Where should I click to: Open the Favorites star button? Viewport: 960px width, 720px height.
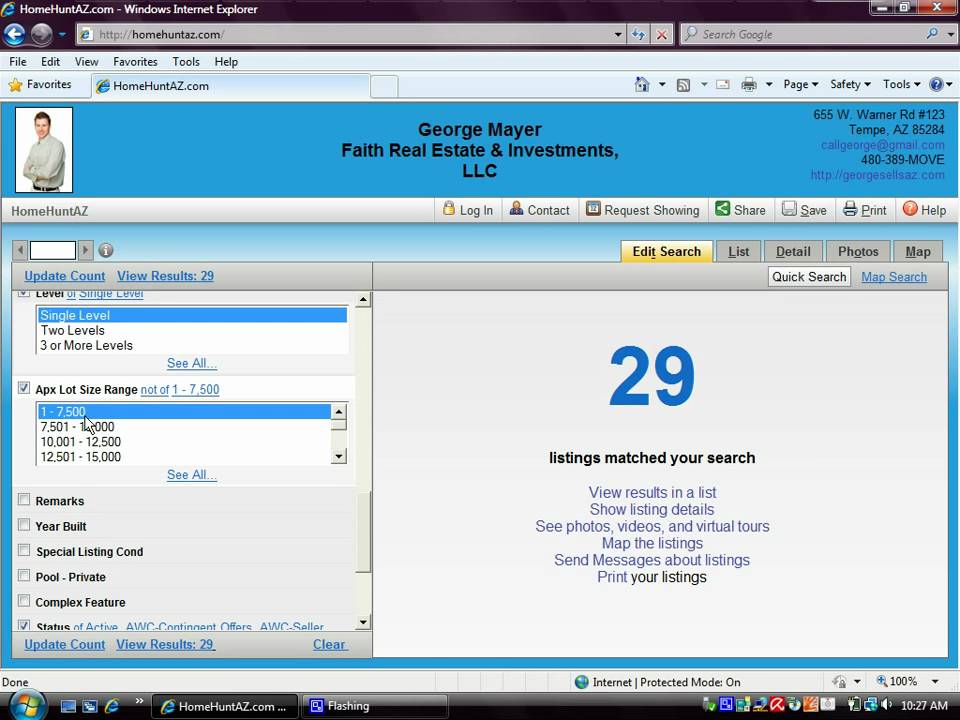(40, 84)
